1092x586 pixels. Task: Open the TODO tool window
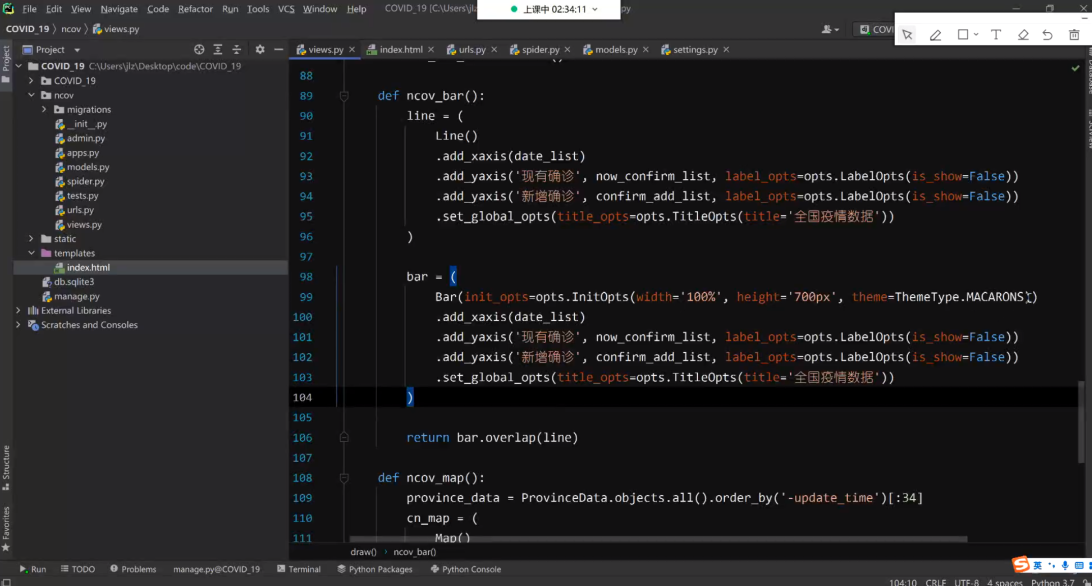coord(77,569)
